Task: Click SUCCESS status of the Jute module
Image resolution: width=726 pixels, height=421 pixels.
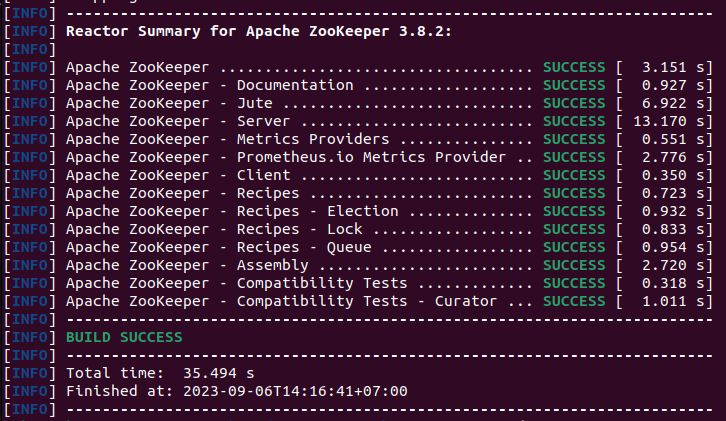Action: point(574,103)
